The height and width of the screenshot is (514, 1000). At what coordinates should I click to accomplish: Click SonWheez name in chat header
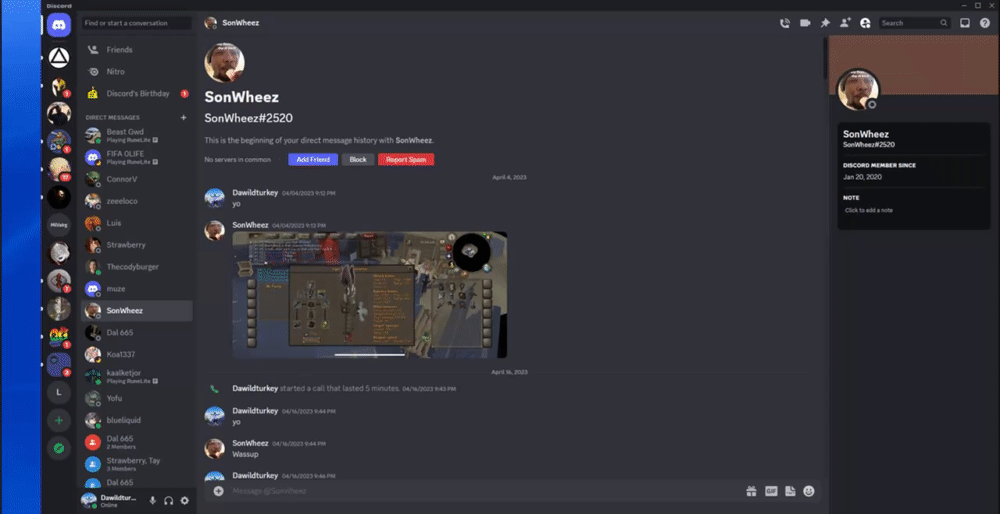click(240, 23)
